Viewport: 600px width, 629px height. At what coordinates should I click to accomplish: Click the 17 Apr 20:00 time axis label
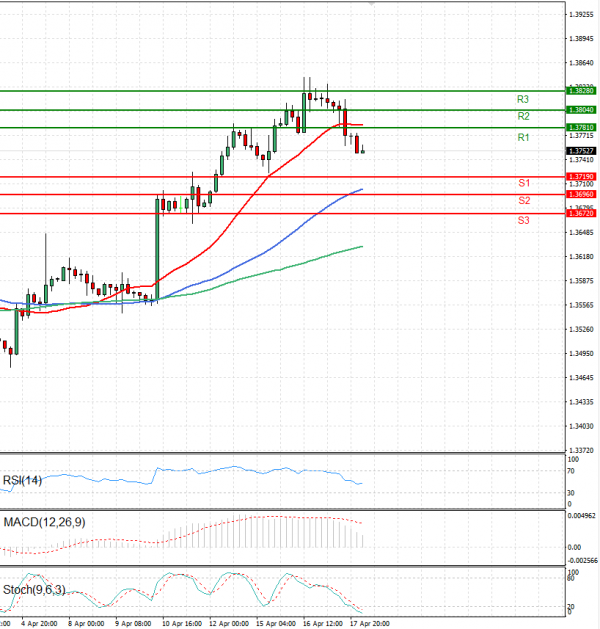tap(369, 624)
